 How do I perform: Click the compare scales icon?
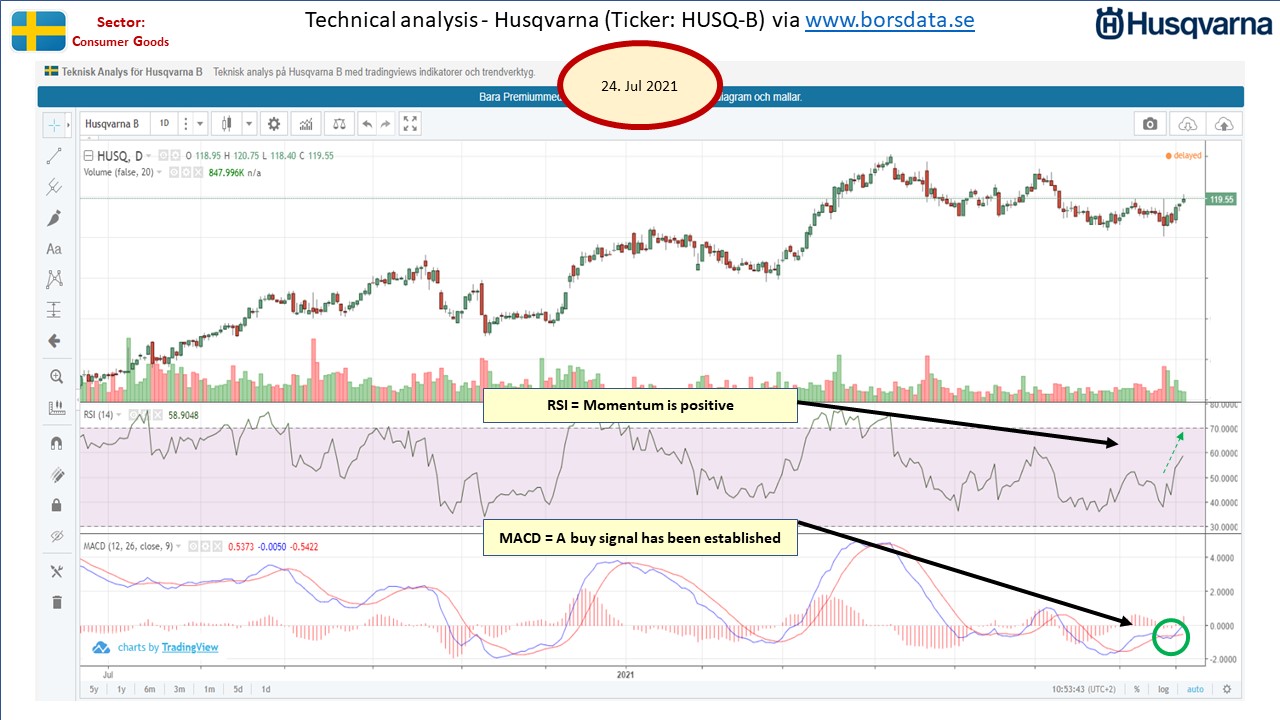click(340, 124)
